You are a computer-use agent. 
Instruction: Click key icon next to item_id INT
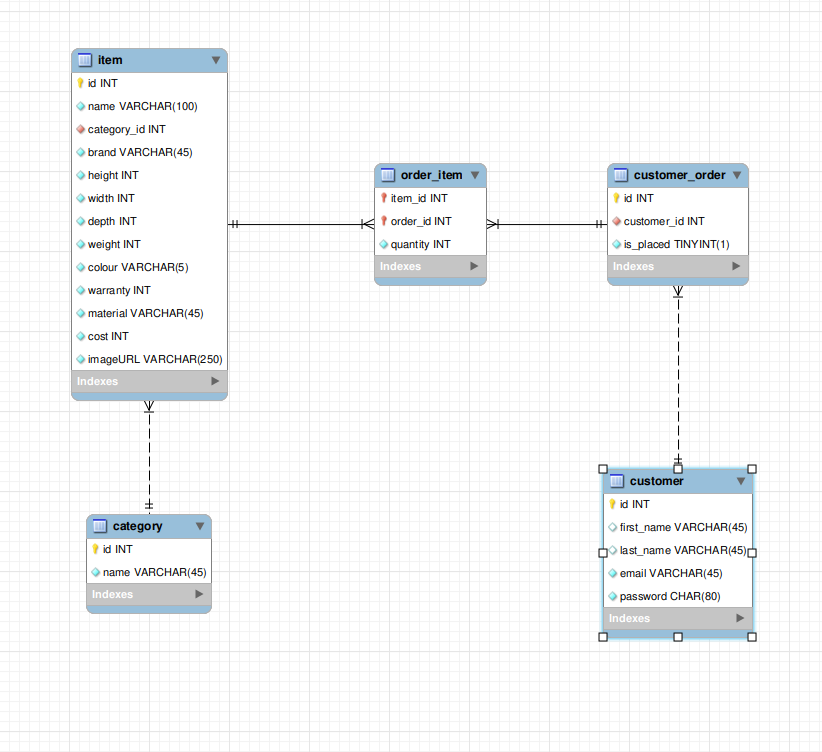384,198
